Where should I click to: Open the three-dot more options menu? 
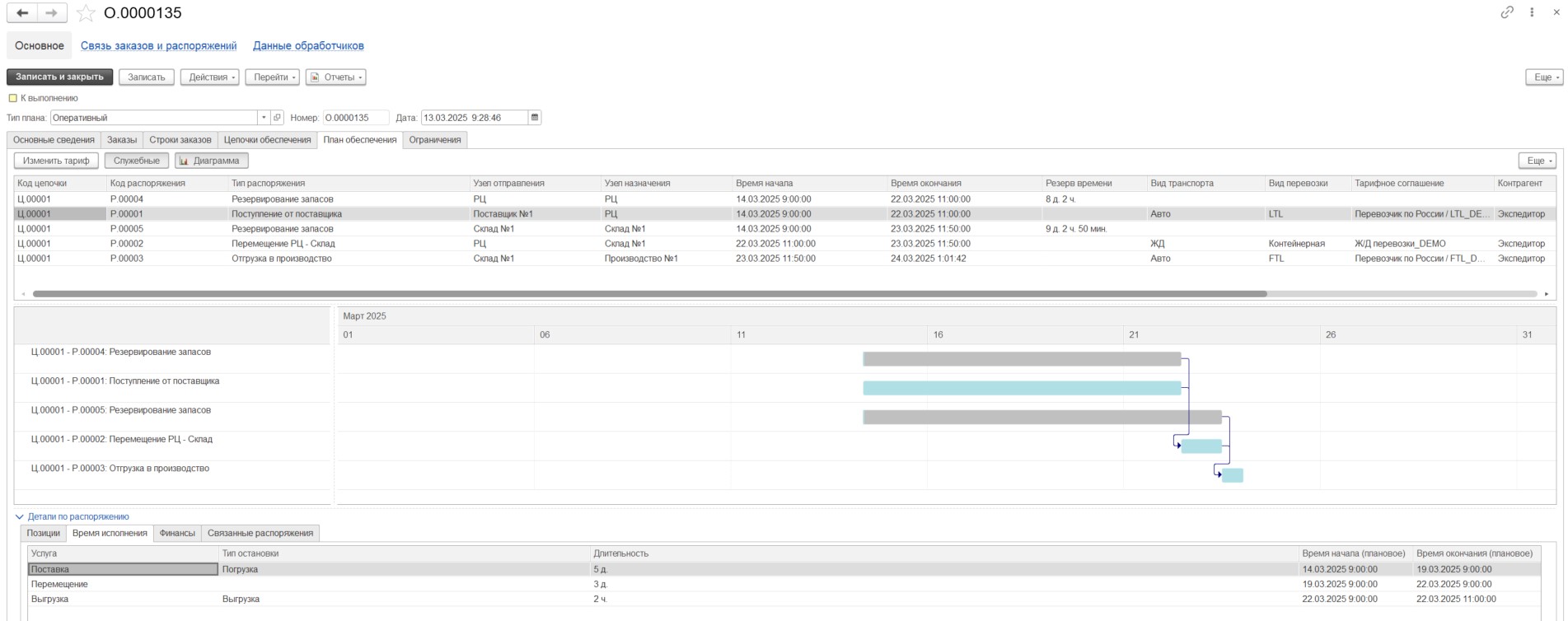click(x=1532, y=12)
